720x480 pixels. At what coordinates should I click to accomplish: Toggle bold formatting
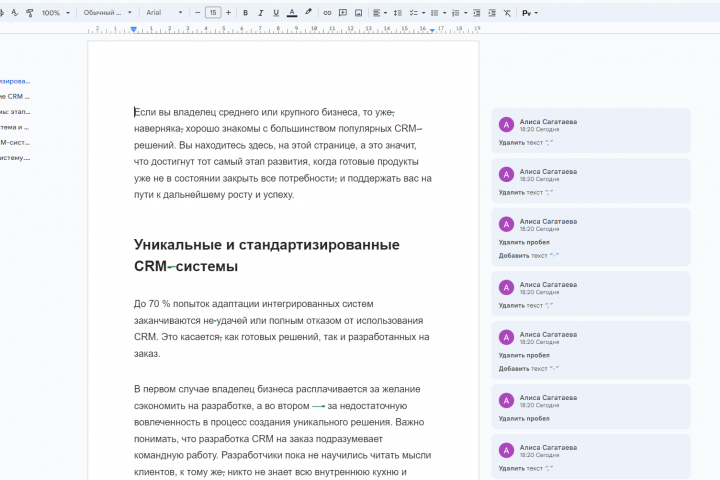[x=245, y=13]
